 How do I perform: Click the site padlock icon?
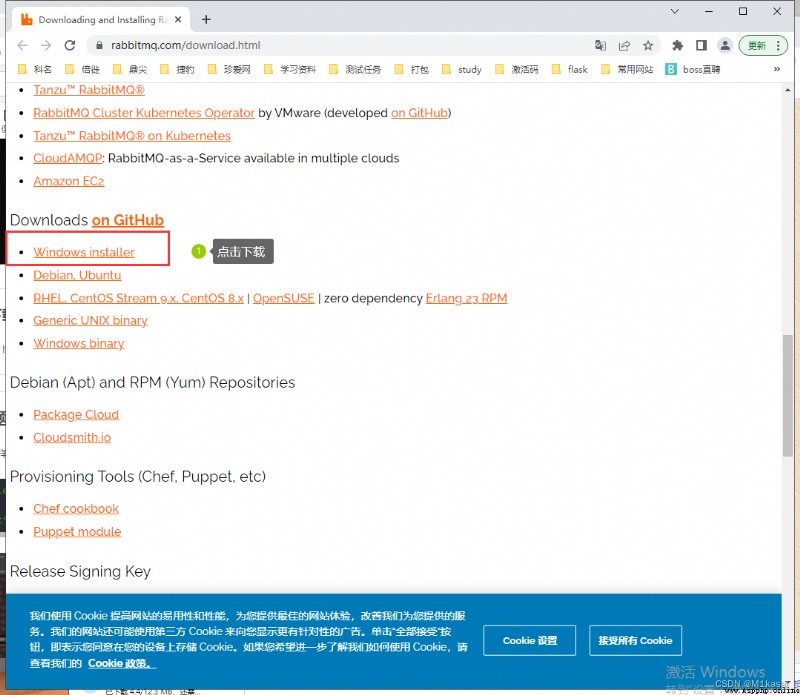99,45
